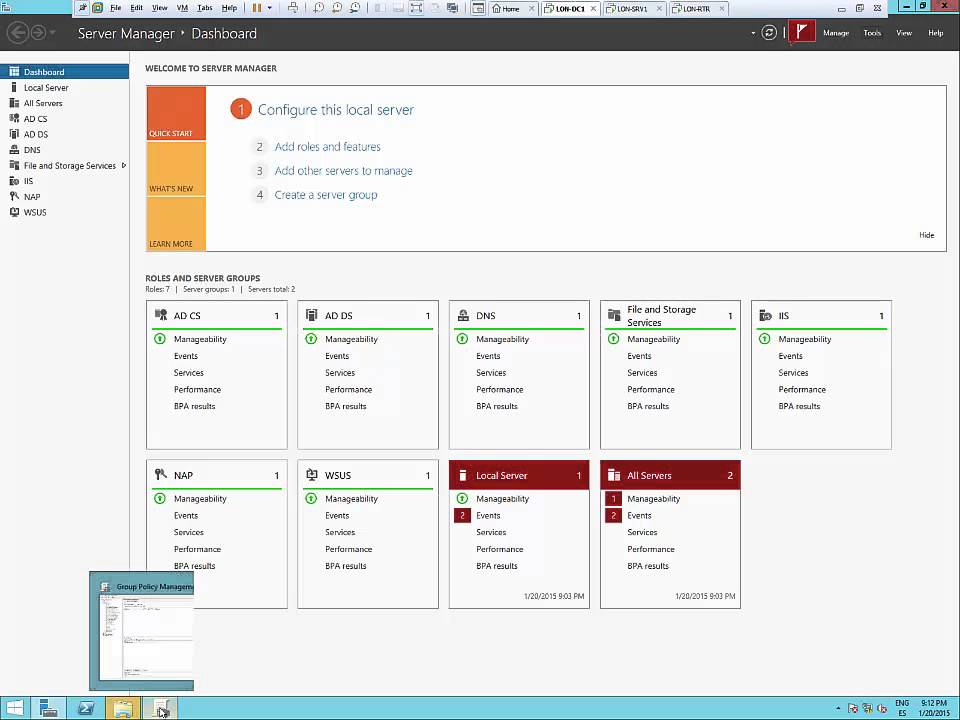Click the AD CS sidebar icon
The height and width of the screenshot is (720, 960).
[14, 118]
